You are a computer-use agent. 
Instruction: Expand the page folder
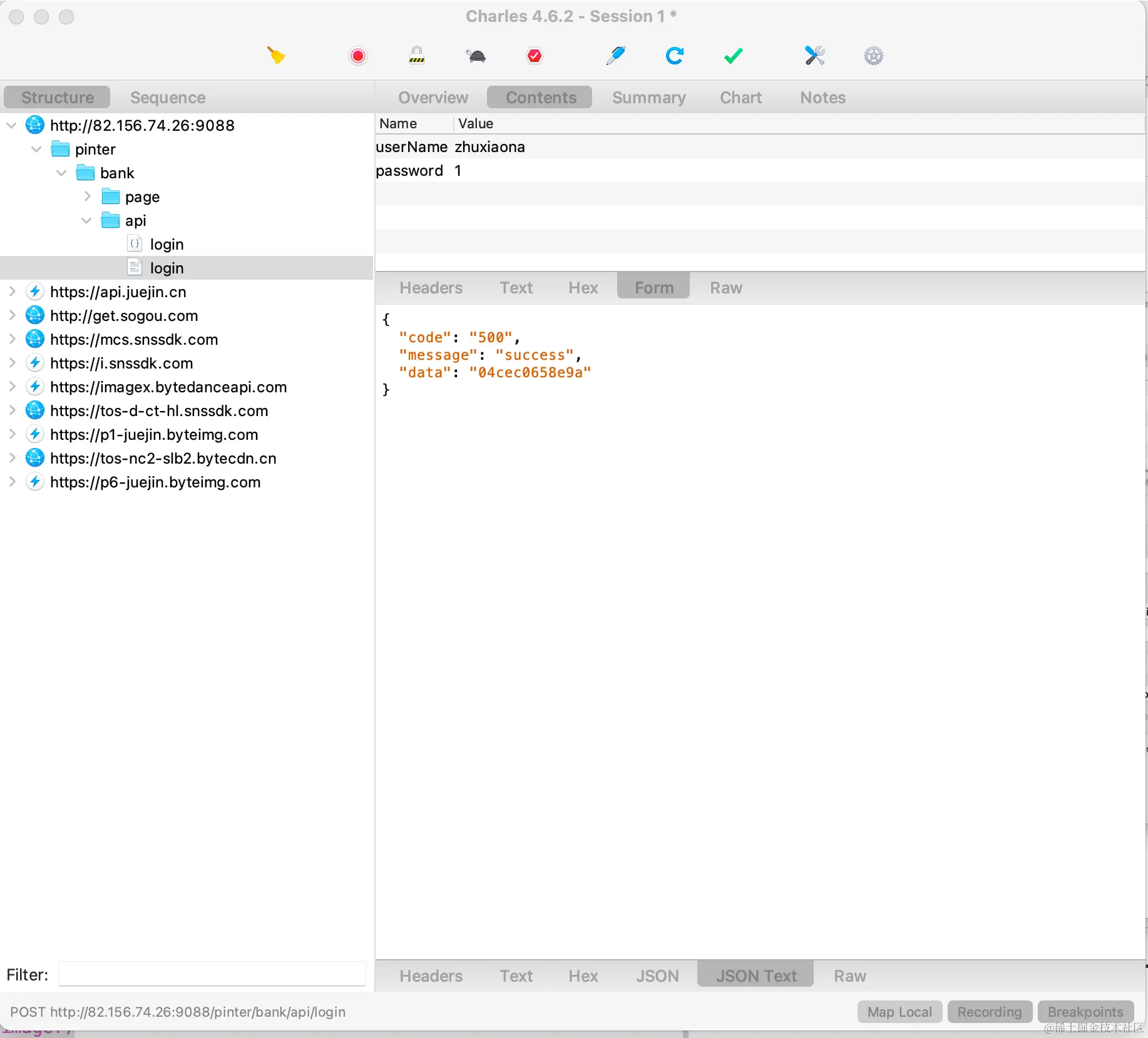pos(87,196)
